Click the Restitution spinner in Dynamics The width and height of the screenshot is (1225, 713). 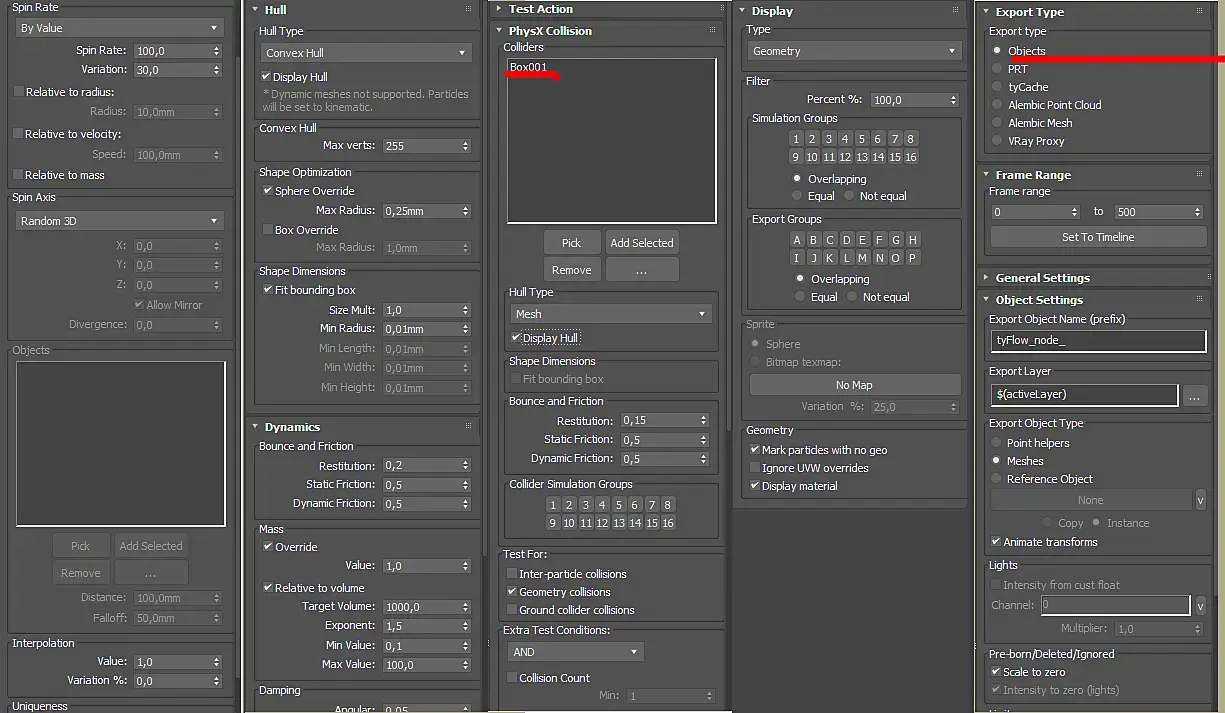465,467
